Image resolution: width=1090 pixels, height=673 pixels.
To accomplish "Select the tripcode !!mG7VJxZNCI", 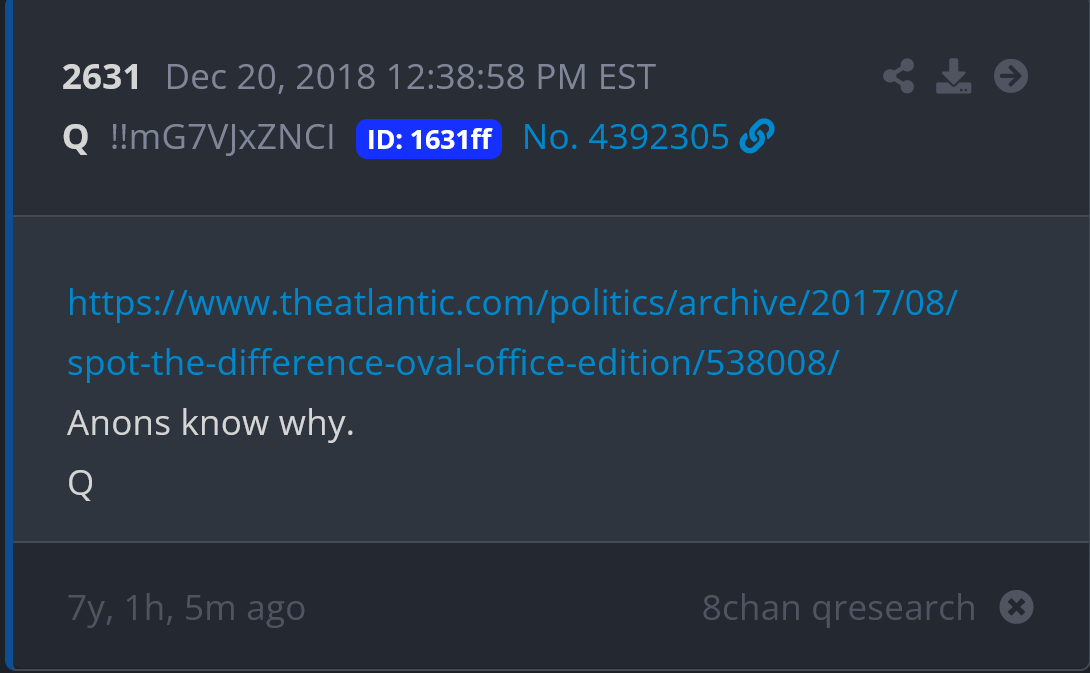I will point(222,137).
